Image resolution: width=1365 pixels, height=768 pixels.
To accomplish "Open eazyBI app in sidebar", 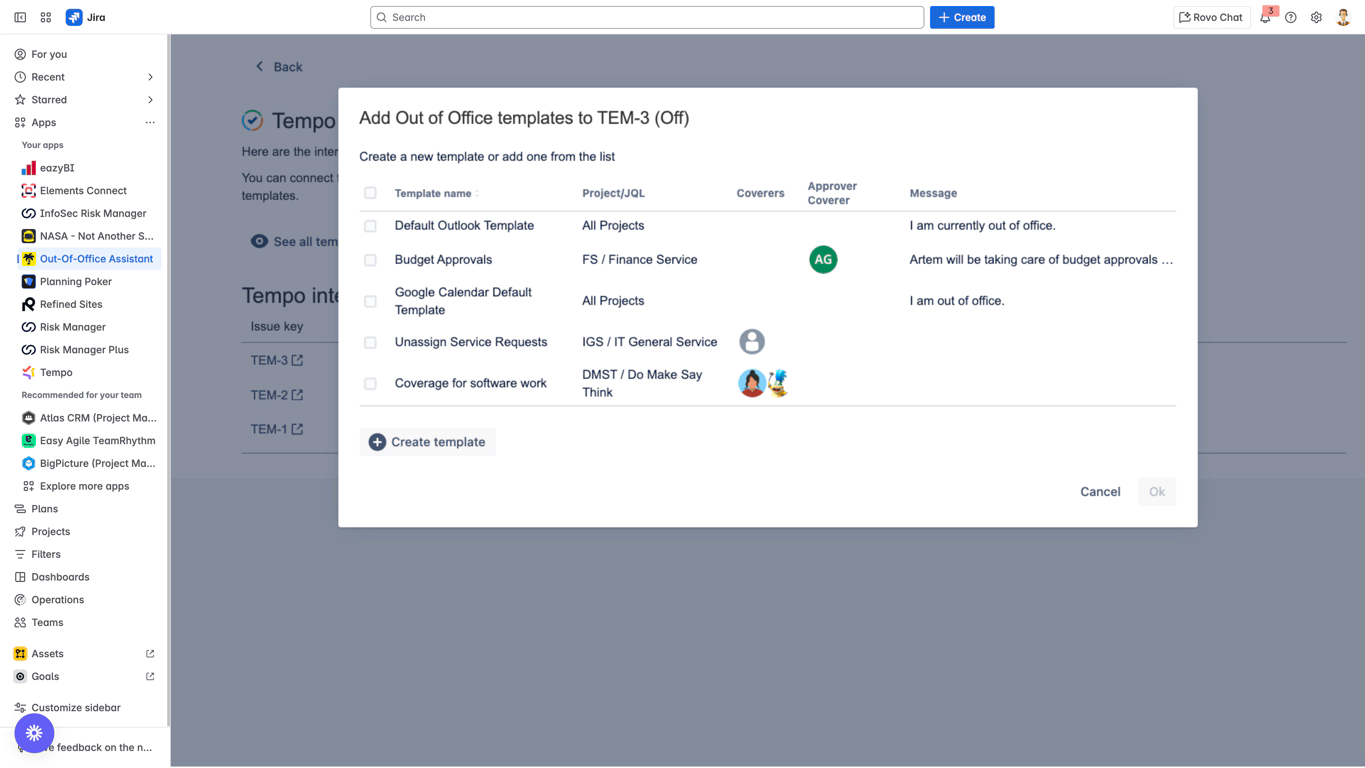I will pos(57,168).
